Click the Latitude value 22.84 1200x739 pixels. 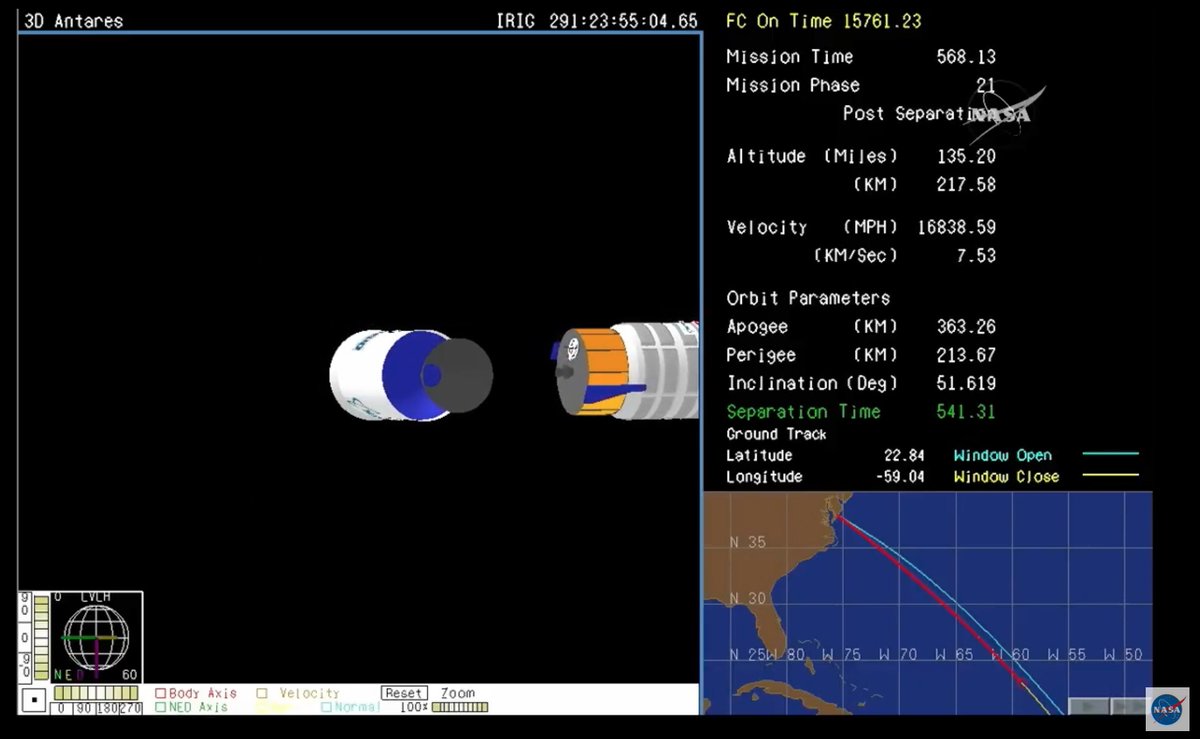(x=904, y=456)
